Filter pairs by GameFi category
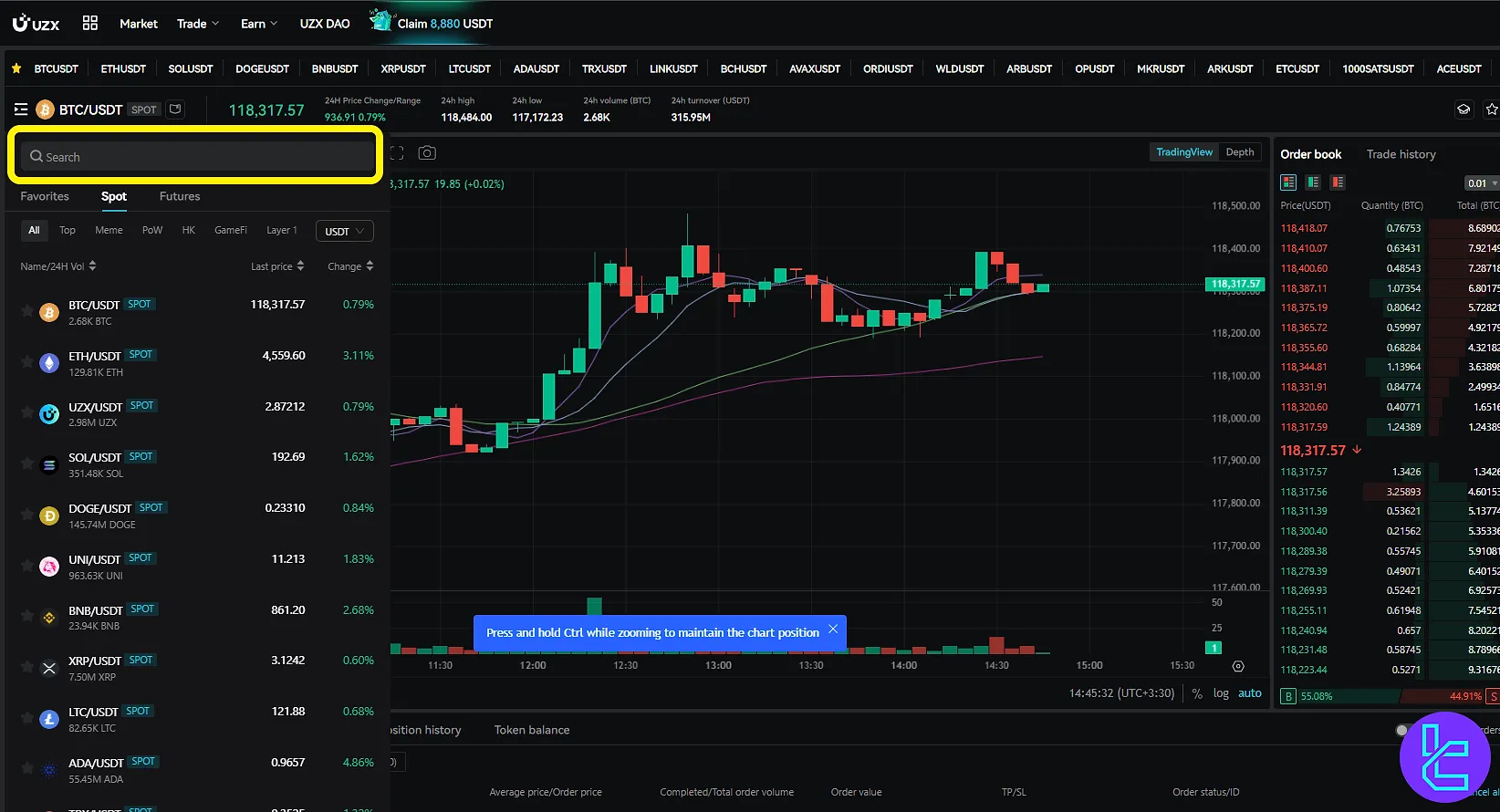Image resolution: width=1500 pixels, height=812 pixels. [231, 230]
